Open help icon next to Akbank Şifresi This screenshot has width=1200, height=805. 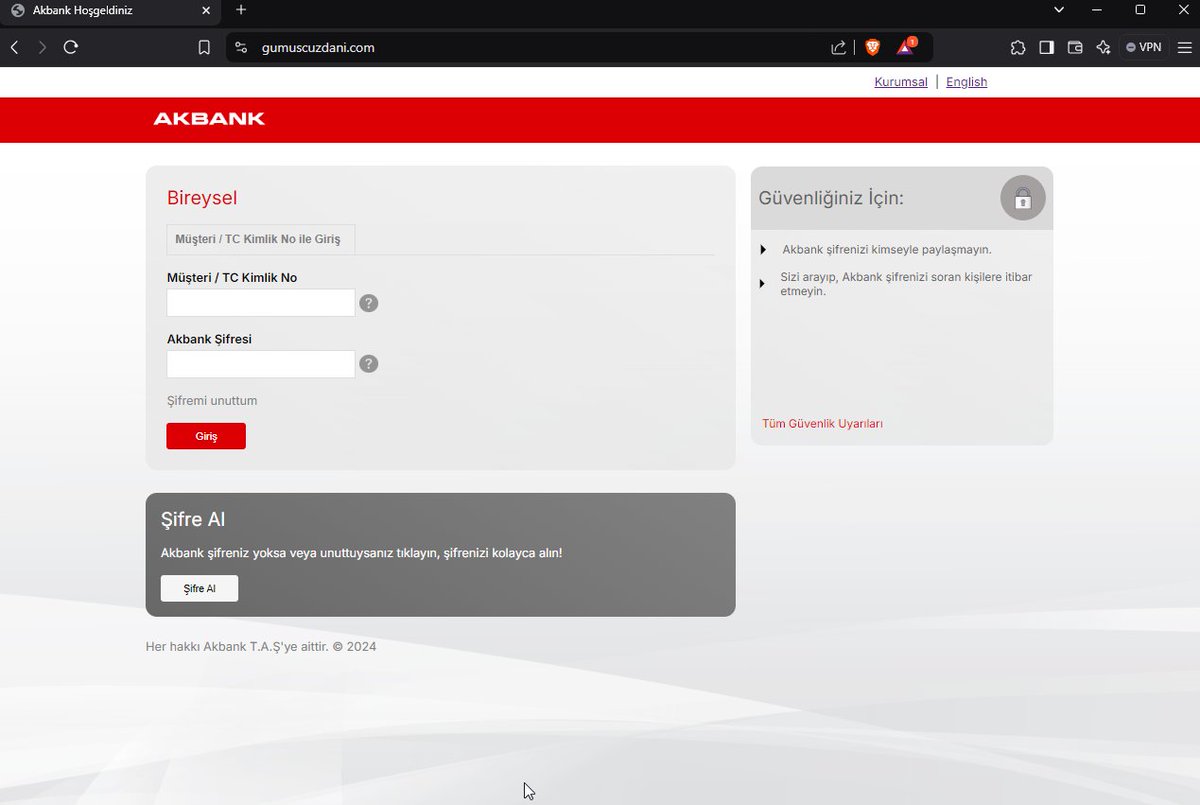click(369, 364)
